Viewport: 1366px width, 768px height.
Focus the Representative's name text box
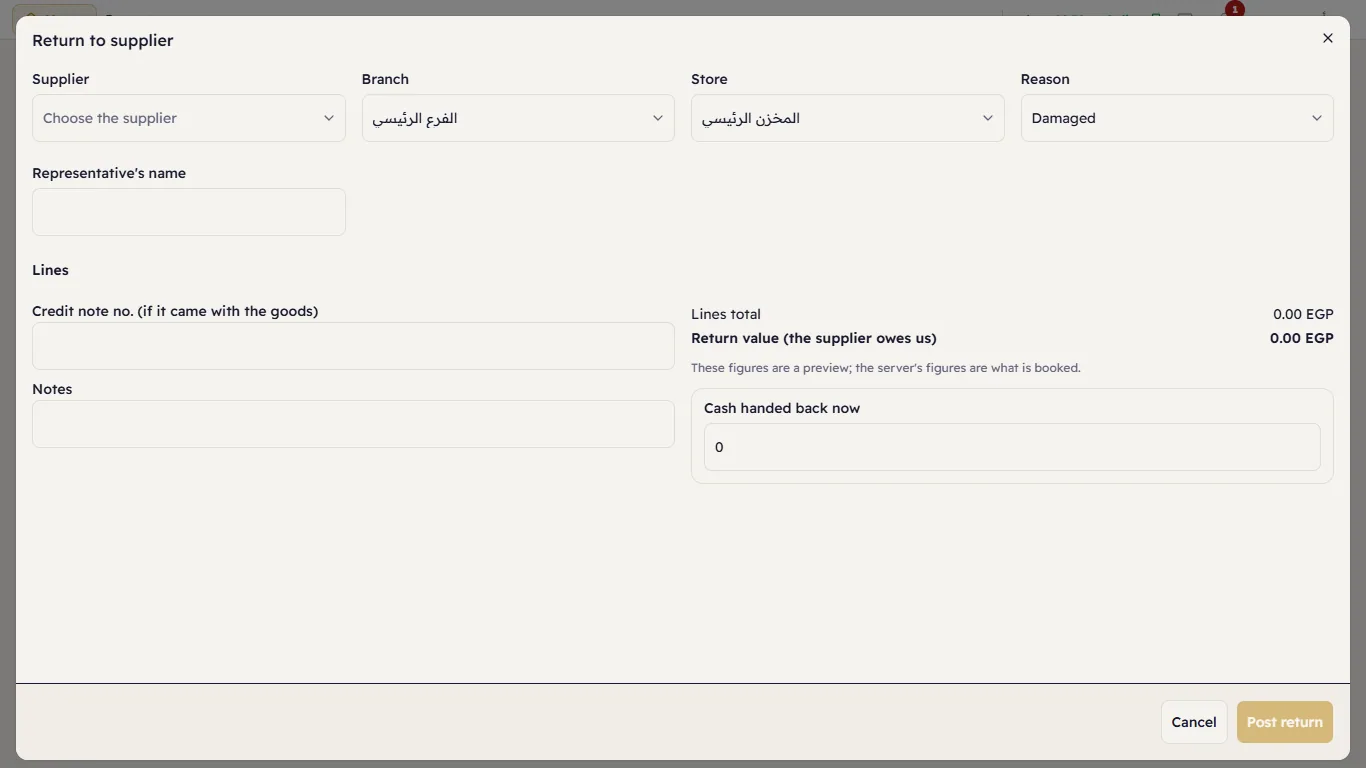coord(189,212)
